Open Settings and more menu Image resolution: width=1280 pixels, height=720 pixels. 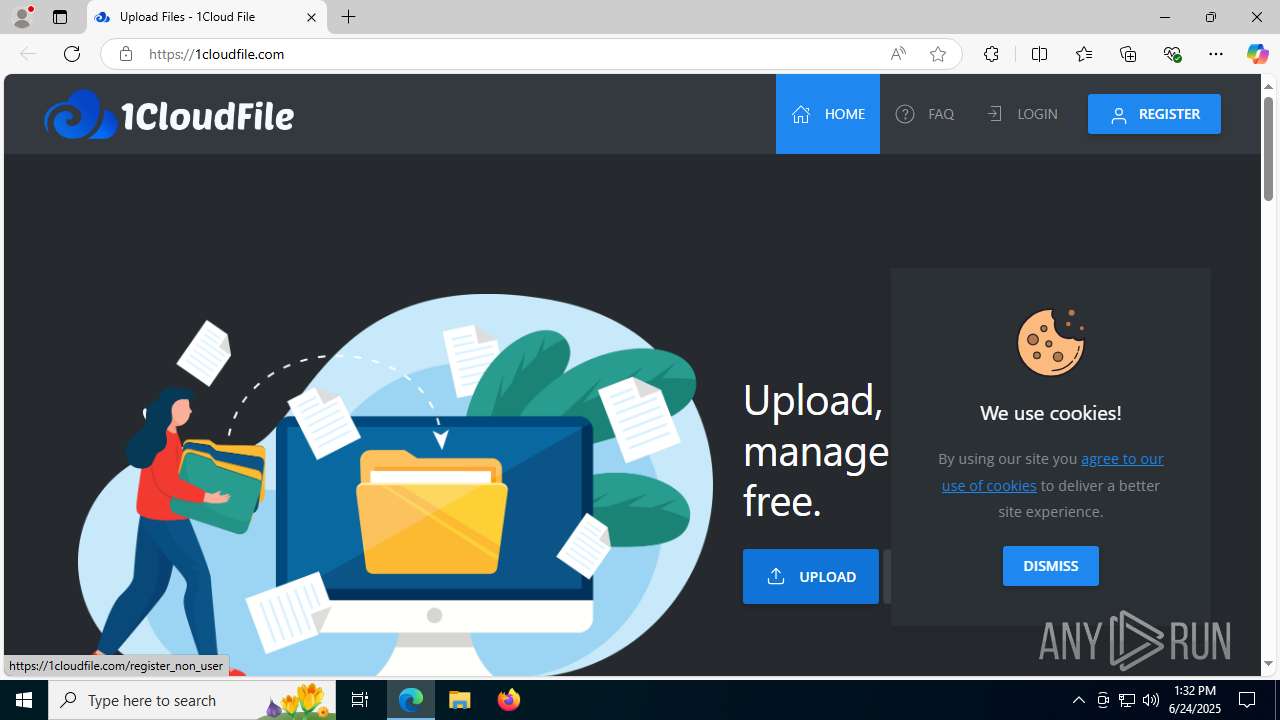click(1216, 54)
